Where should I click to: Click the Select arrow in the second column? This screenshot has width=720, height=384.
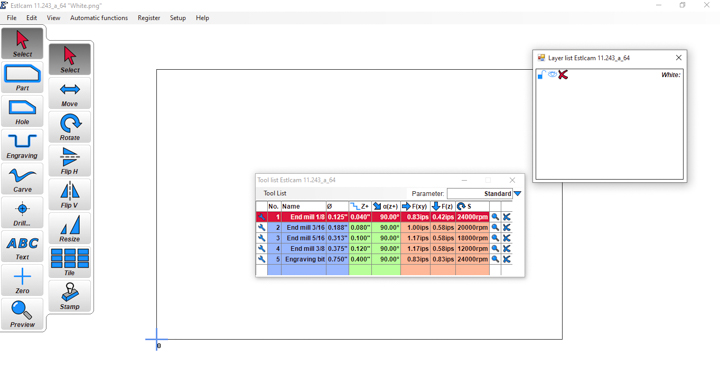point(70,59)
